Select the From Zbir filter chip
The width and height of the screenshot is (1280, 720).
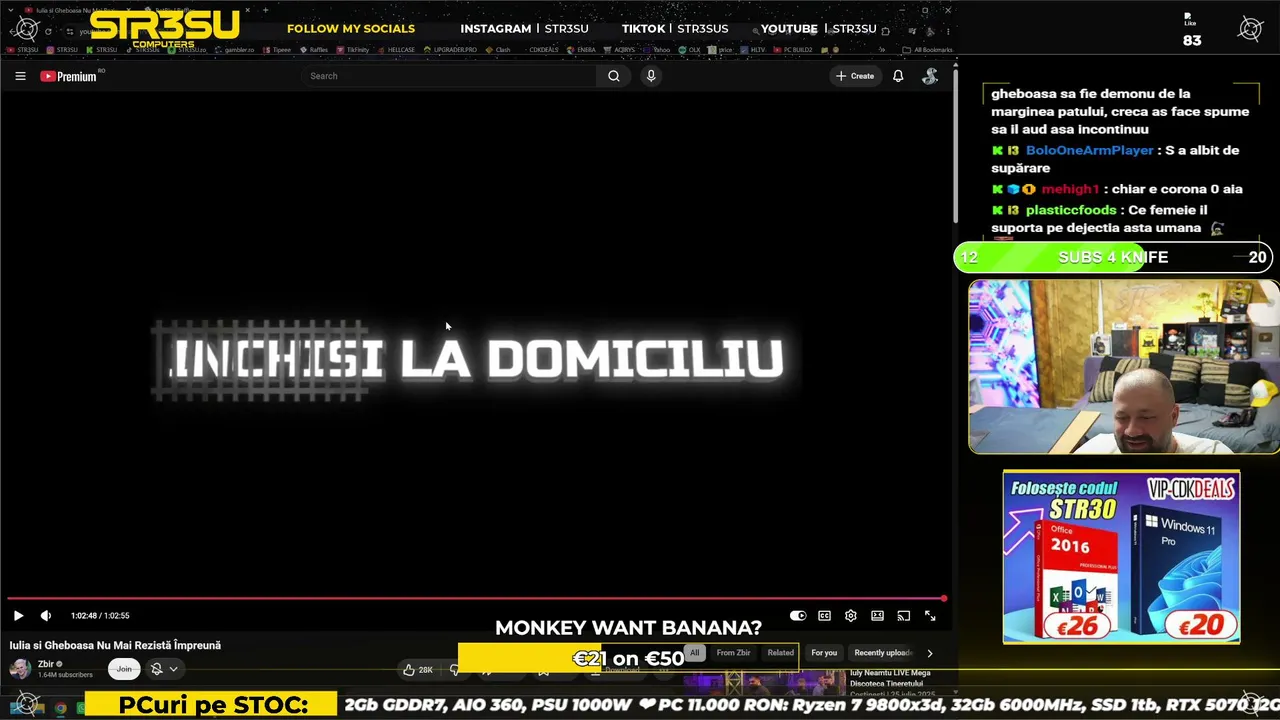733,653
